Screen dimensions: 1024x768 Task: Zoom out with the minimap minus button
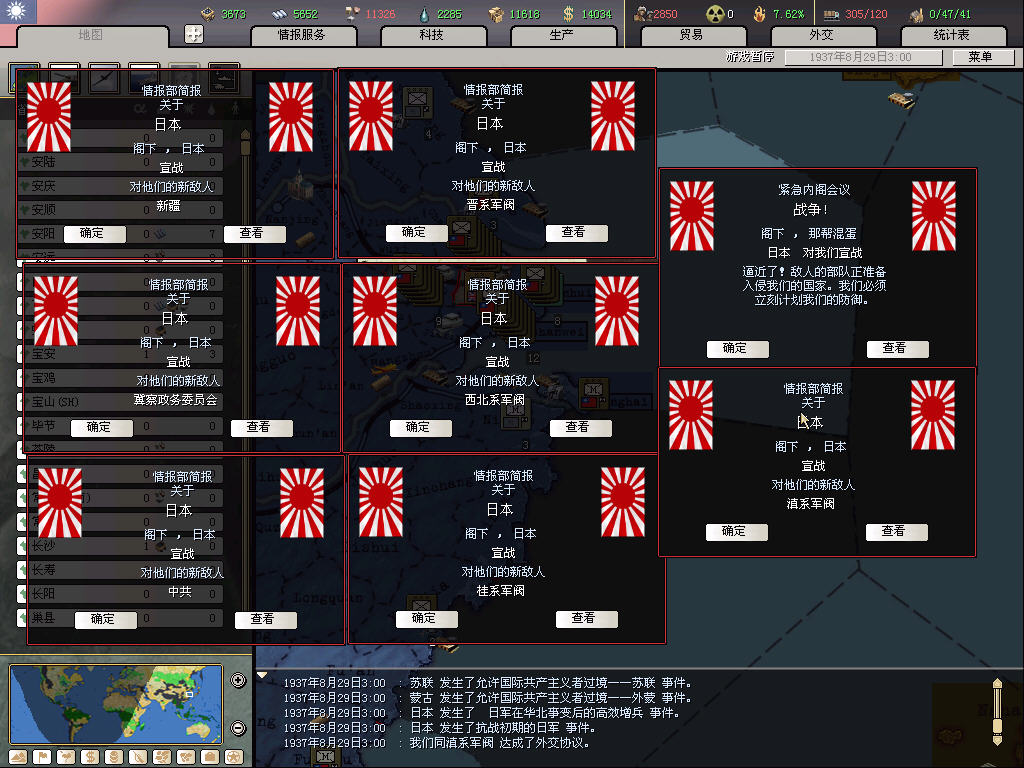click(238, 728)
